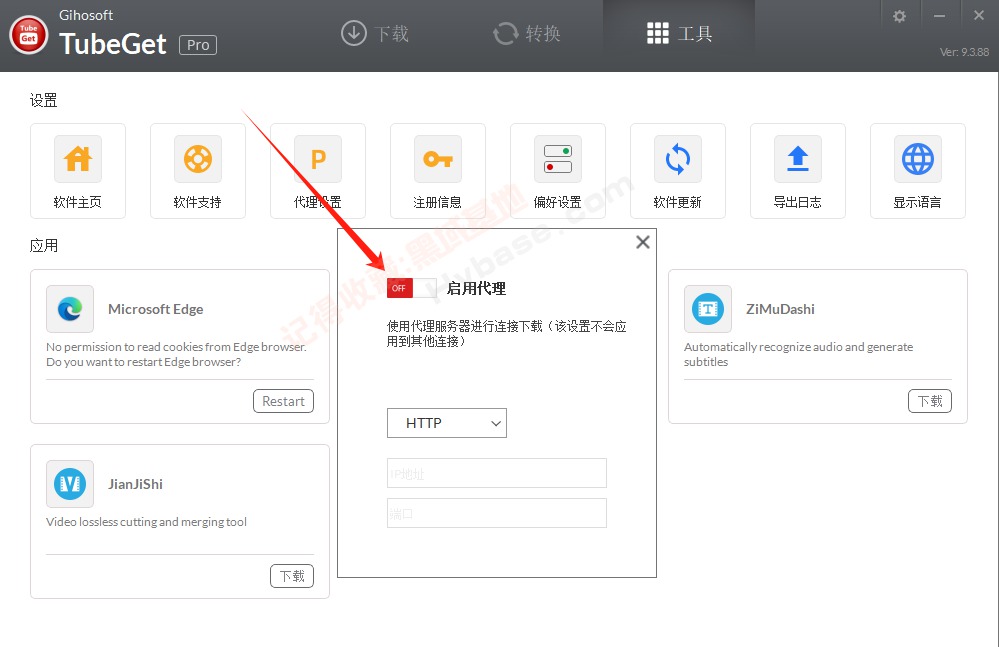This screenshot has height=647, width=999.
Task: Minimize the TubeGet window
Action: pos(939,16)
